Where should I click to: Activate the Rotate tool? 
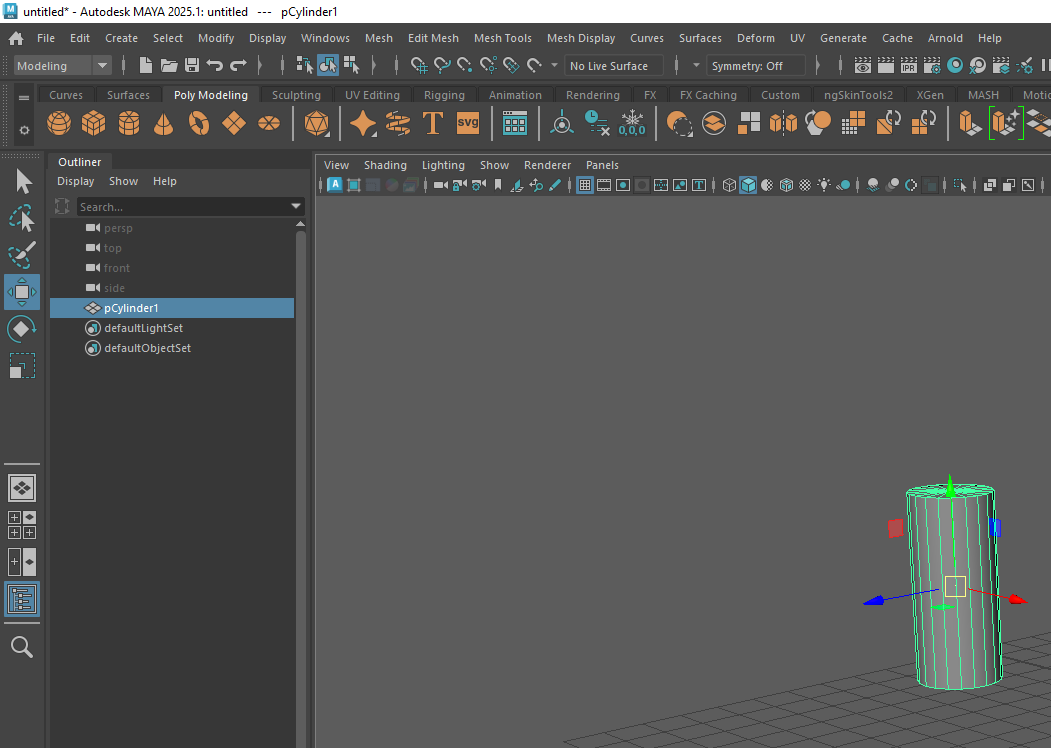coord(22,329)
